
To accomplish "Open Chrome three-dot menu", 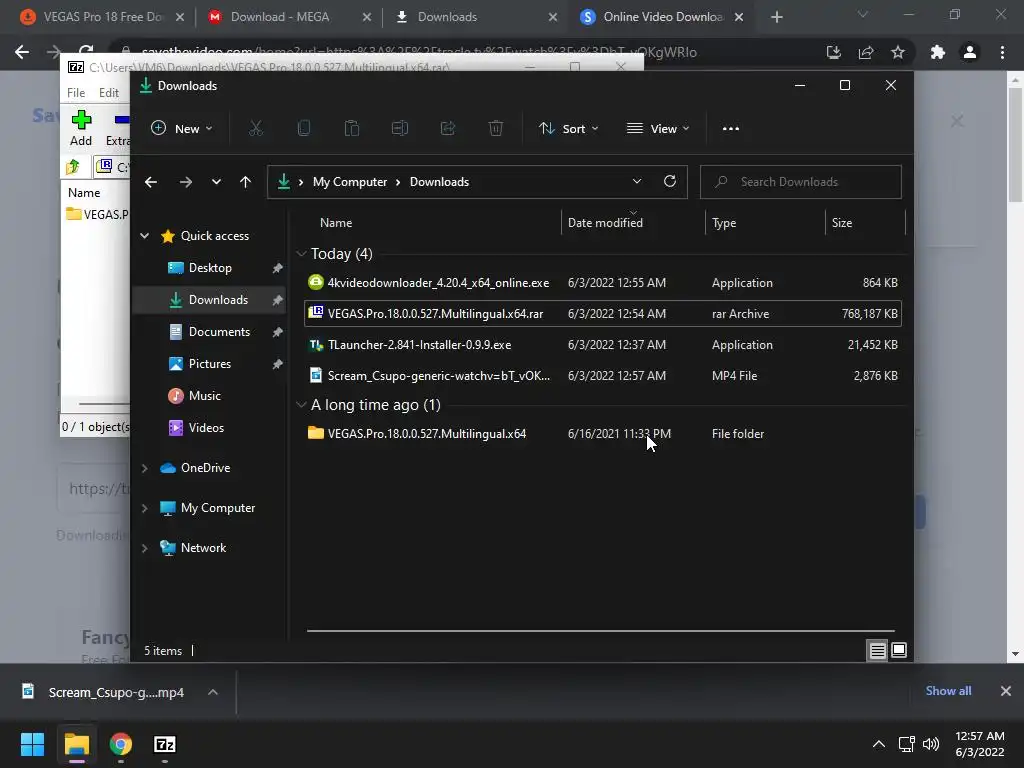I will pyautogui.click(x=1002, y=52).
